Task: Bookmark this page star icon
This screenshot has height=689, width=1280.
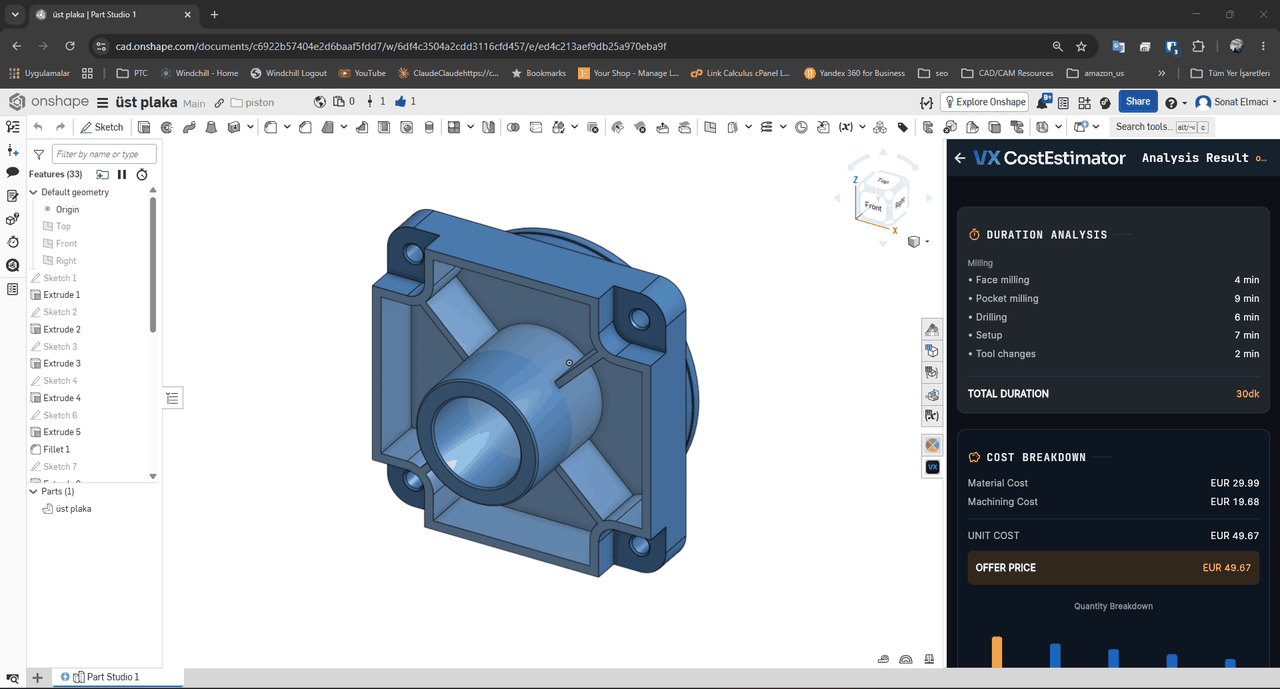Action: pyautogui.click(x=1081, y=46)
